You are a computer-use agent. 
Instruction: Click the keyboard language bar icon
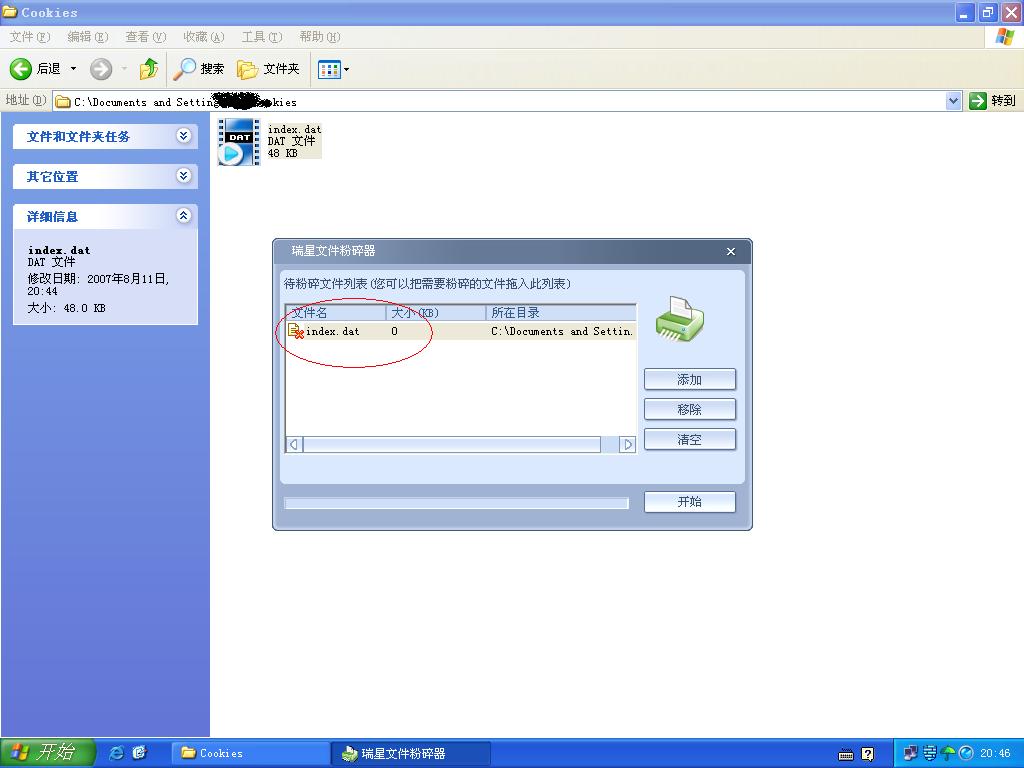pyautogui.click(x=846, y=754)
